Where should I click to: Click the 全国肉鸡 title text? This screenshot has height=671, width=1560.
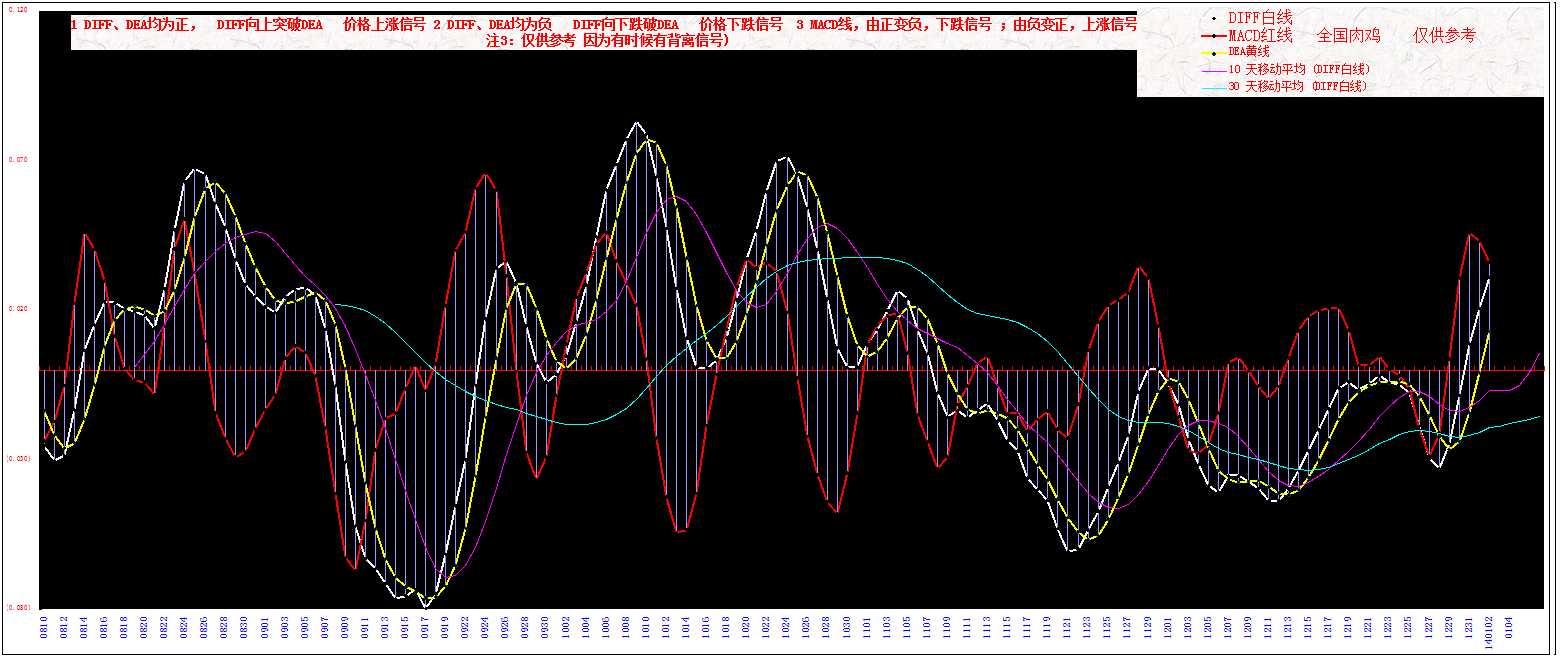pos(1348,35)
